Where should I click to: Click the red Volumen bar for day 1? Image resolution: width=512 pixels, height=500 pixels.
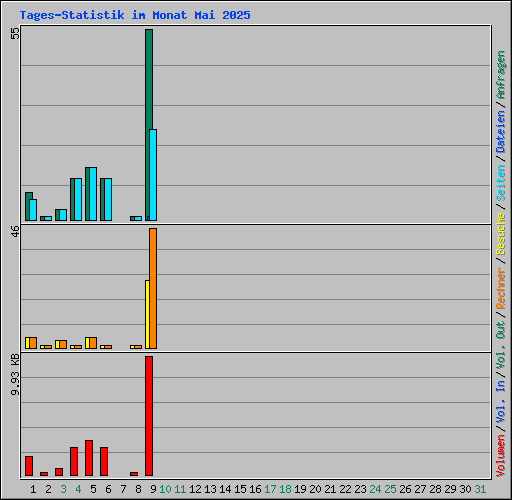pyautogui.click(x=29, y=466)
